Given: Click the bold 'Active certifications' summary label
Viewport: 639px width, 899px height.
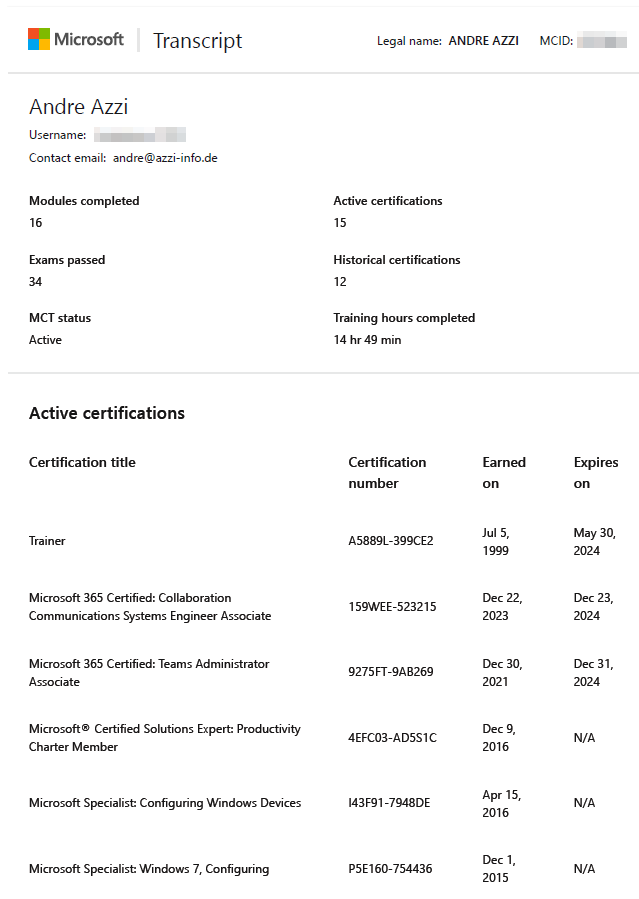Looking at the screenshot, I should coord(388,201).
